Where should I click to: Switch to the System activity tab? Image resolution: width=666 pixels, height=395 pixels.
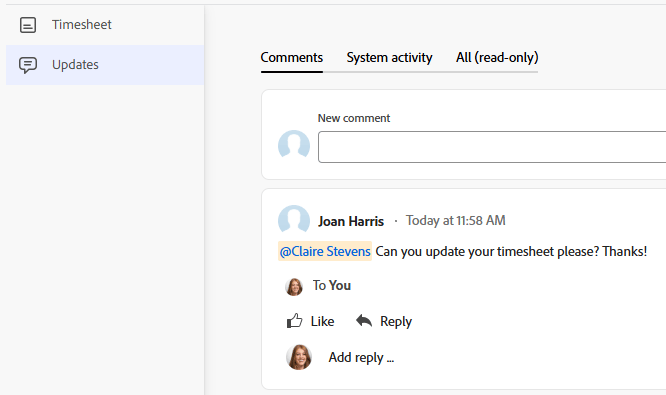coord(389,57)
